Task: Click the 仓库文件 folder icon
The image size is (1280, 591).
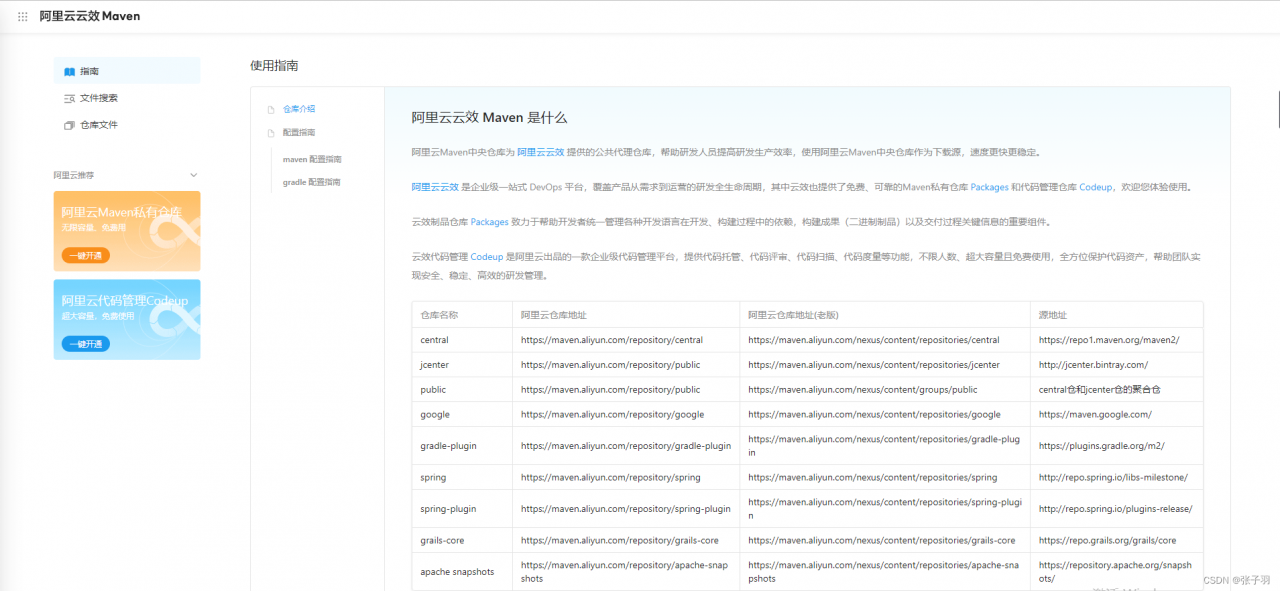Action: 69,125
